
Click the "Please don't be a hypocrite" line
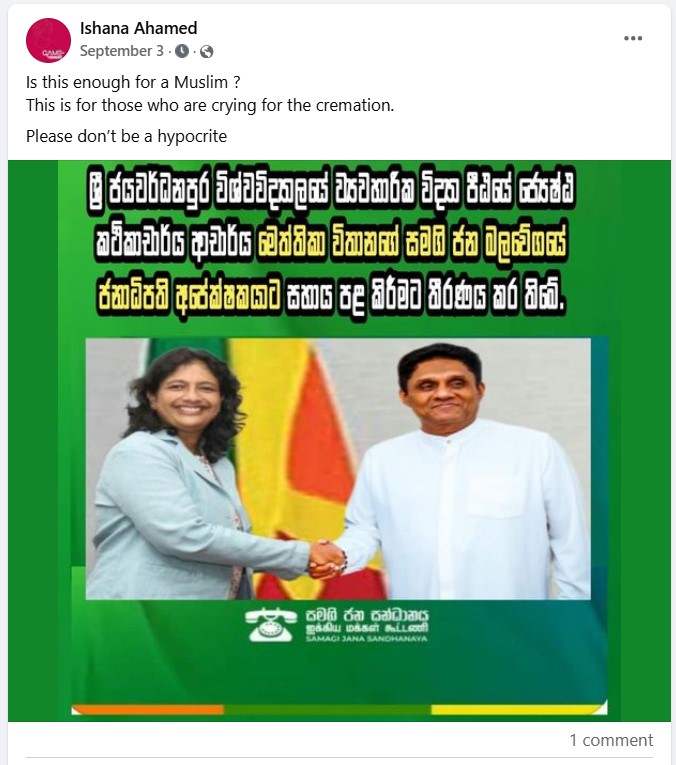126,136
